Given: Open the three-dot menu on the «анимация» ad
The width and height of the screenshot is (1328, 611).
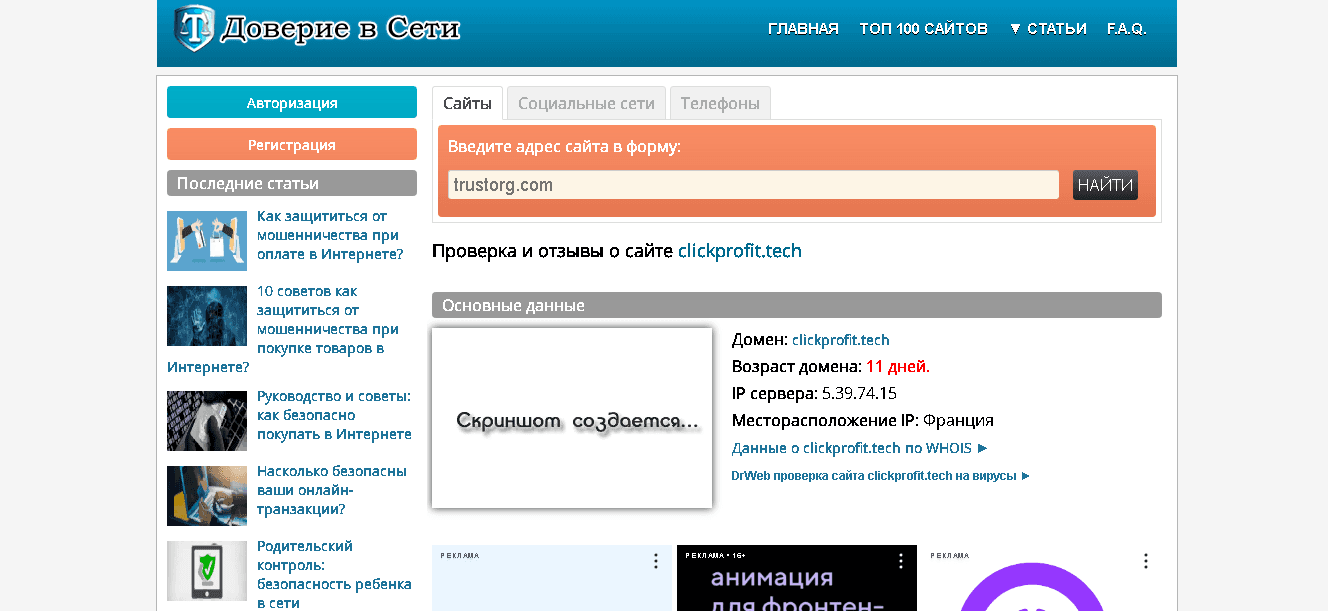Looking at the screenshot, I should (902, 562).
